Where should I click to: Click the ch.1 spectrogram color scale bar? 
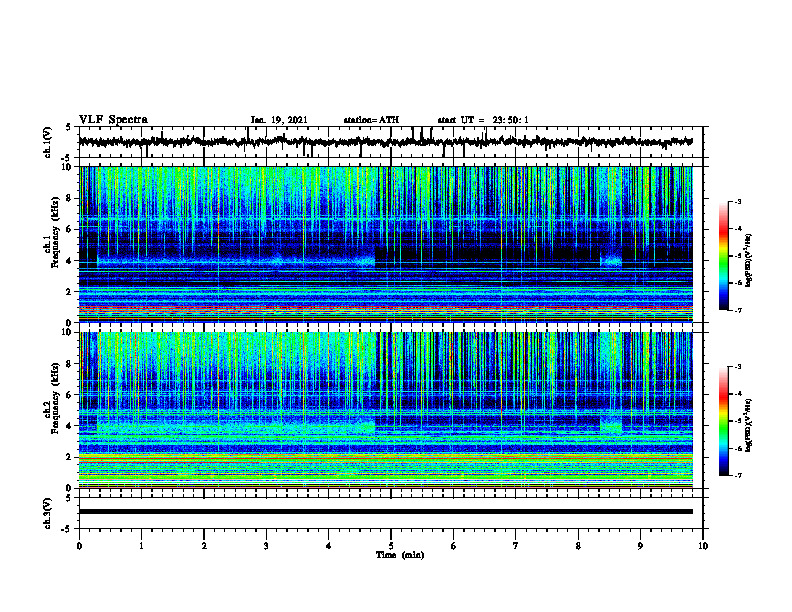(x=723, y=256)
